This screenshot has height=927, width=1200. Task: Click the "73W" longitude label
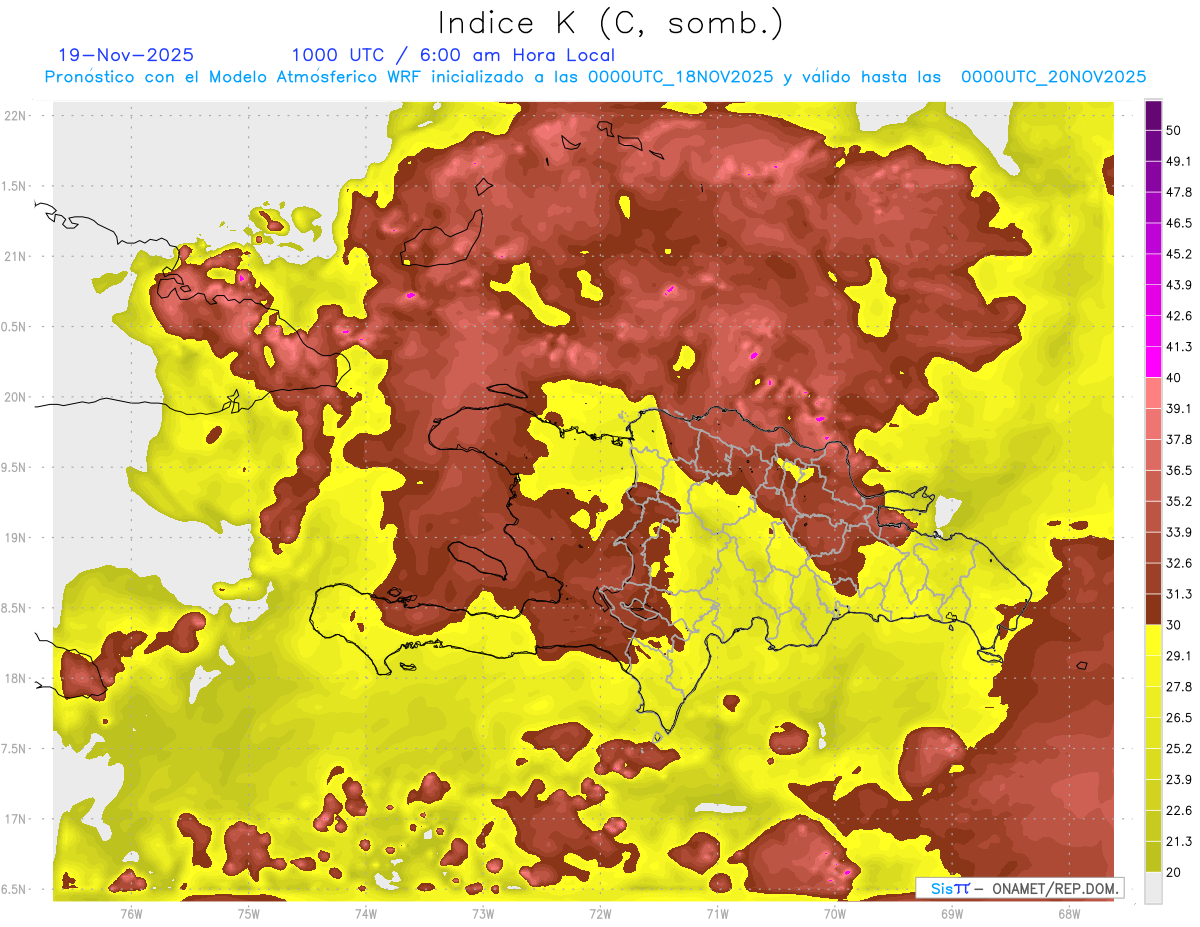[x=483, y=913]
